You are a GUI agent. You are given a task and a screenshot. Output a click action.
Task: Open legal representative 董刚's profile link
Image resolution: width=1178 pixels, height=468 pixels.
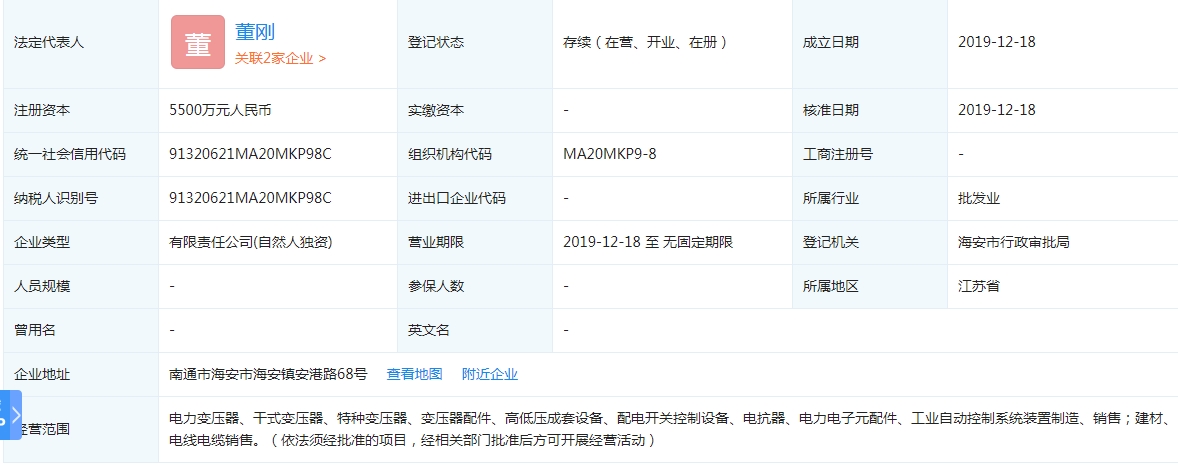click(x=255, y=33)
